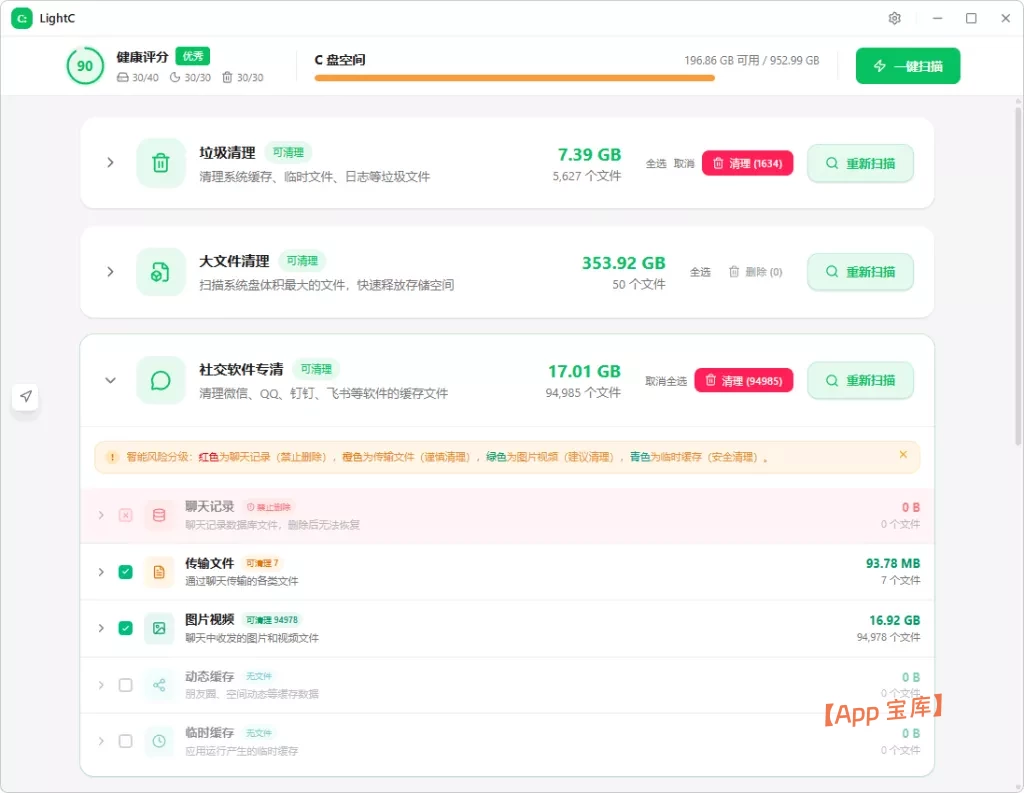The image size is (1024, 793).
Task: Click 重新扫描 in the 大文件清理 card
Action: [x=860, y=272]
